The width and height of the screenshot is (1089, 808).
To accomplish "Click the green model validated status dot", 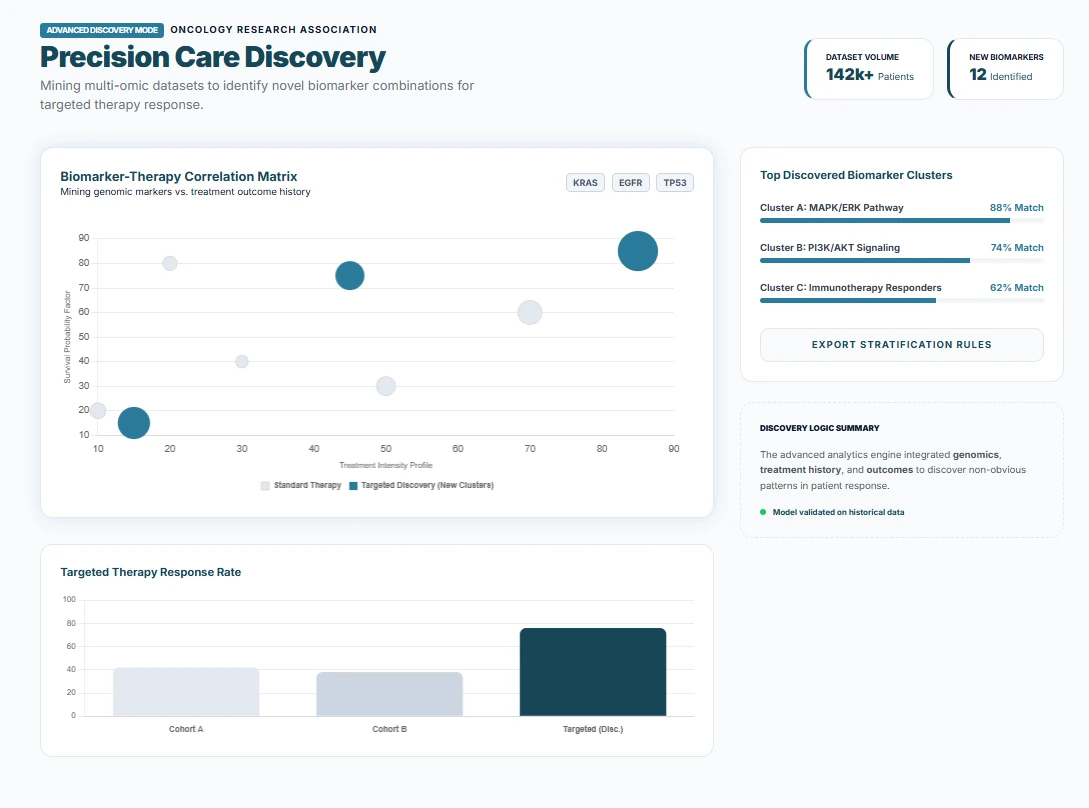I will (763, 512).
